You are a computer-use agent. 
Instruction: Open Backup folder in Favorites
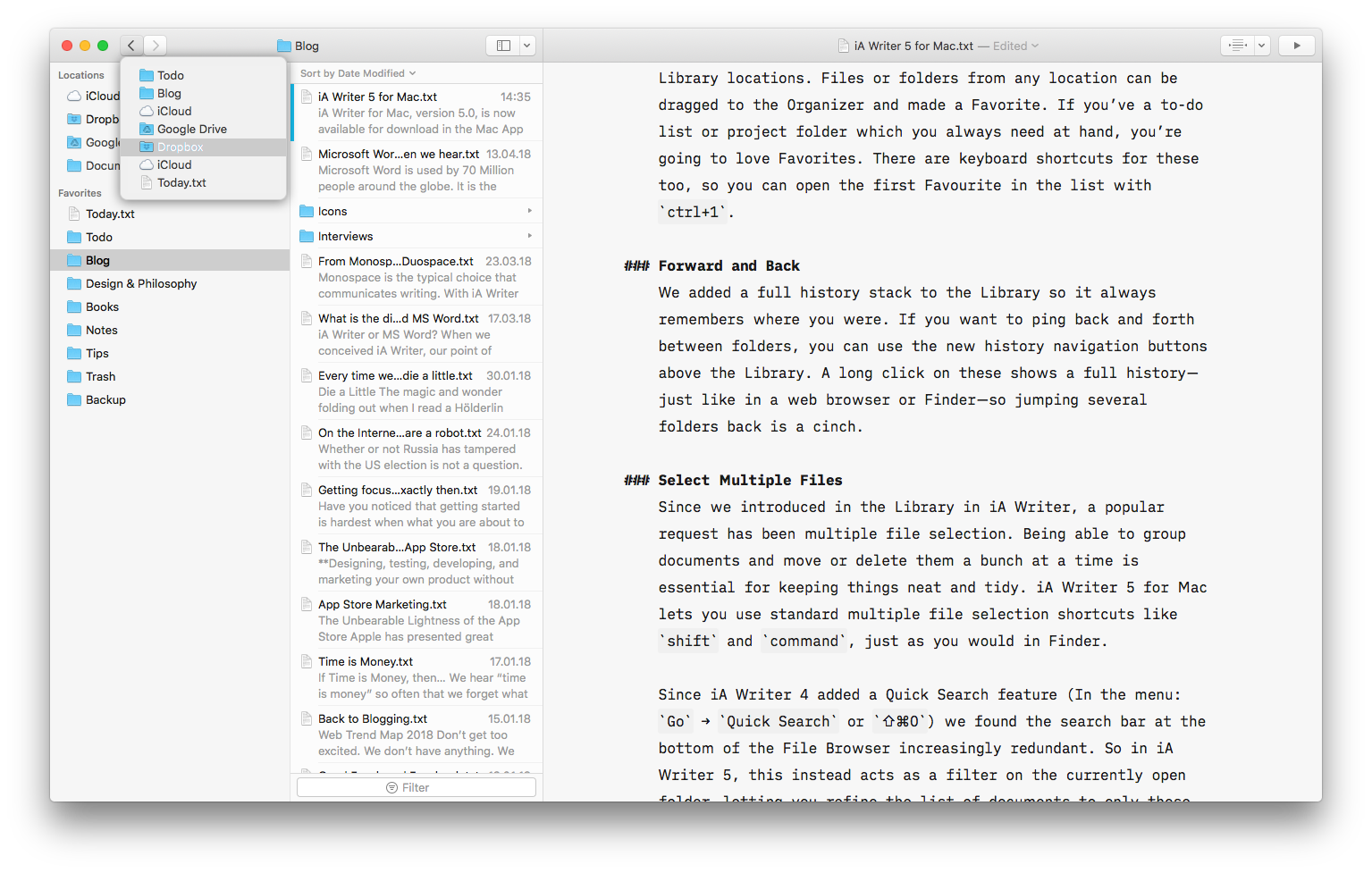pos(170,400)
